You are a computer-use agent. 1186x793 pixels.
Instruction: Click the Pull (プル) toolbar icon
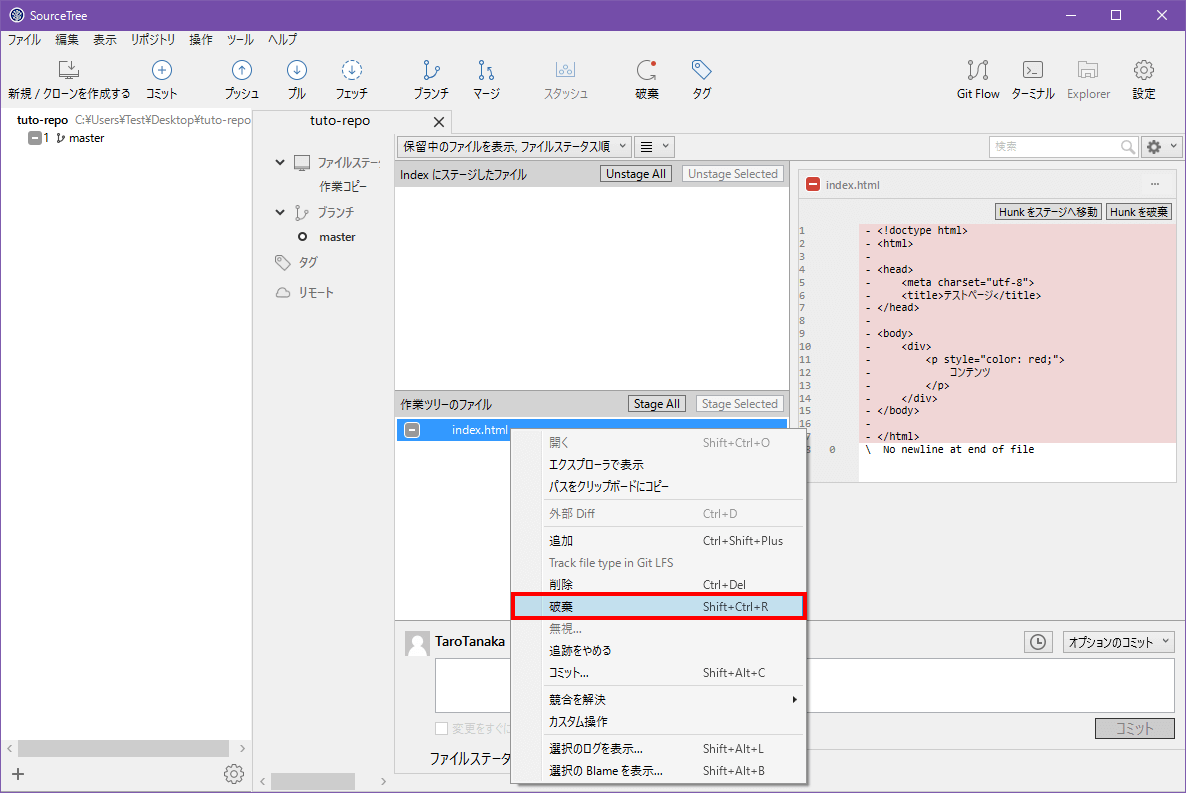[296, 71]
